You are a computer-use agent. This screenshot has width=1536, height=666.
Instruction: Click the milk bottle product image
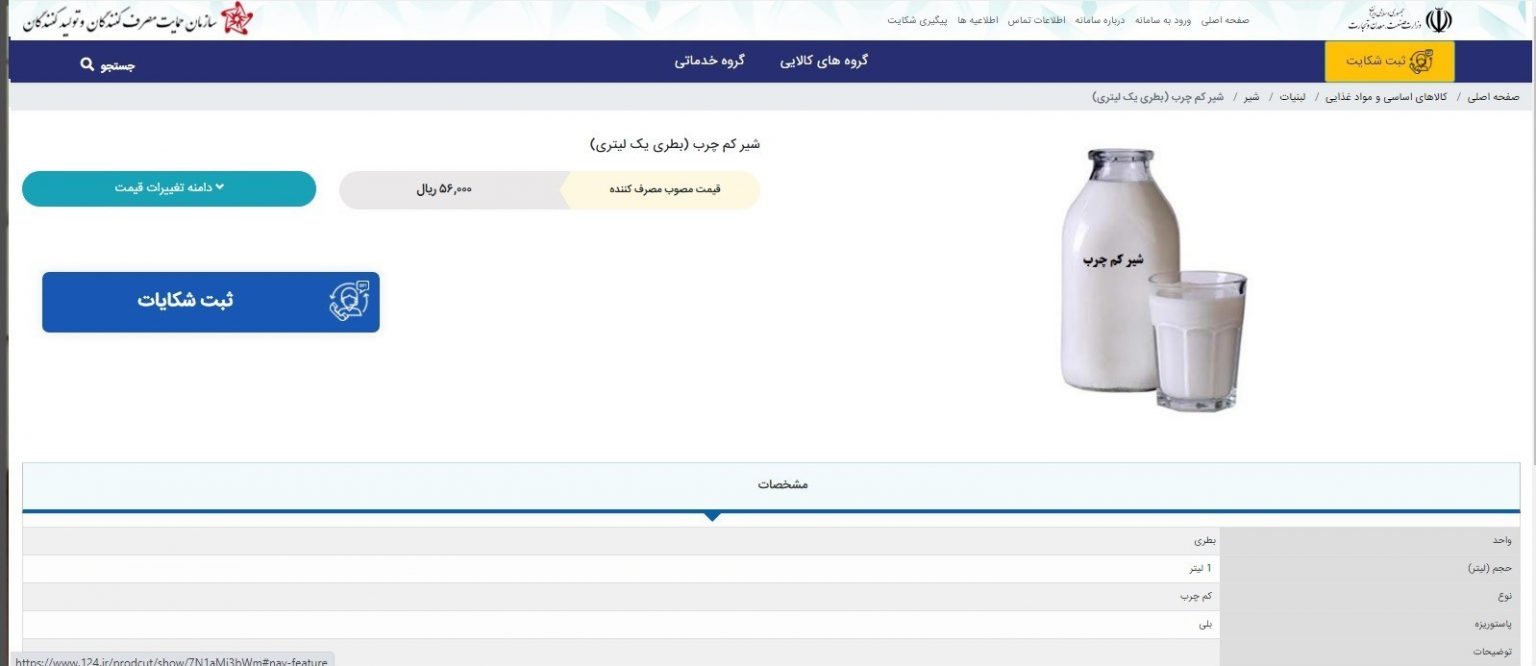(1154, 280)
